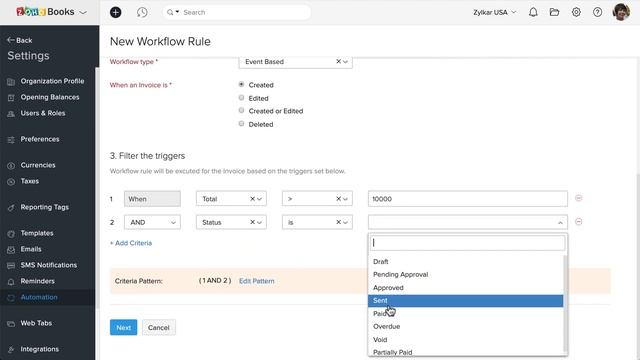
Task: Choose Pending Approval from the status list
Action: 465,275
